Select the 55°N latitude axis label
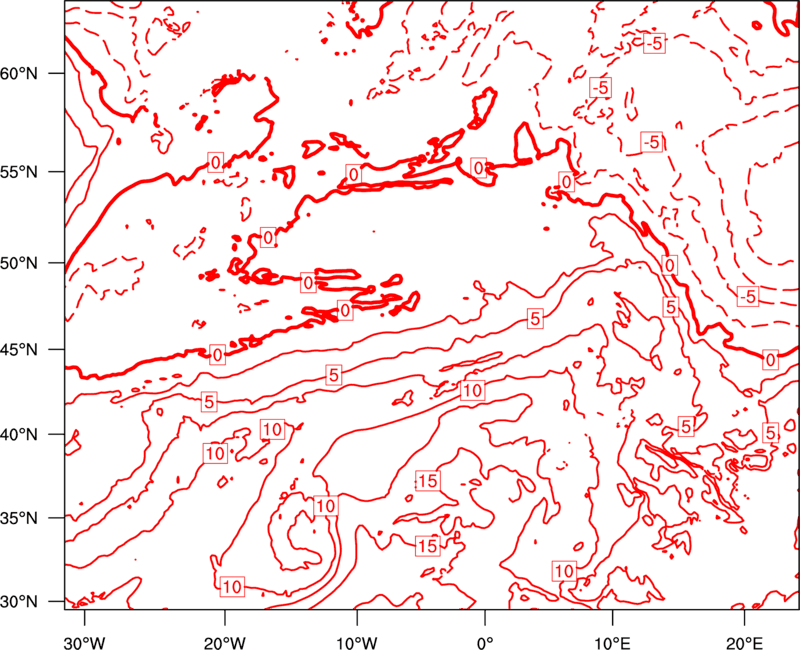The width and height of the screenshot is (800, 650). pyautogui.click(x=19, y=172)
